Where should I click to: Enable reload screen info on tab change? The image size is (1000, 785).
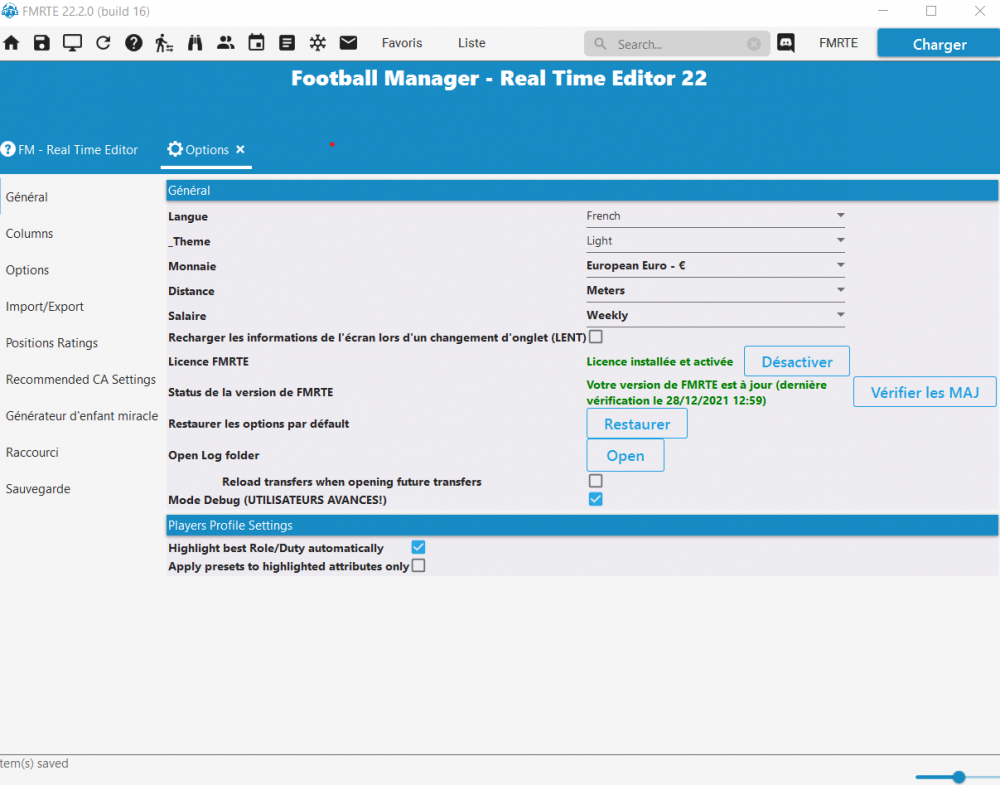point(596,336)
